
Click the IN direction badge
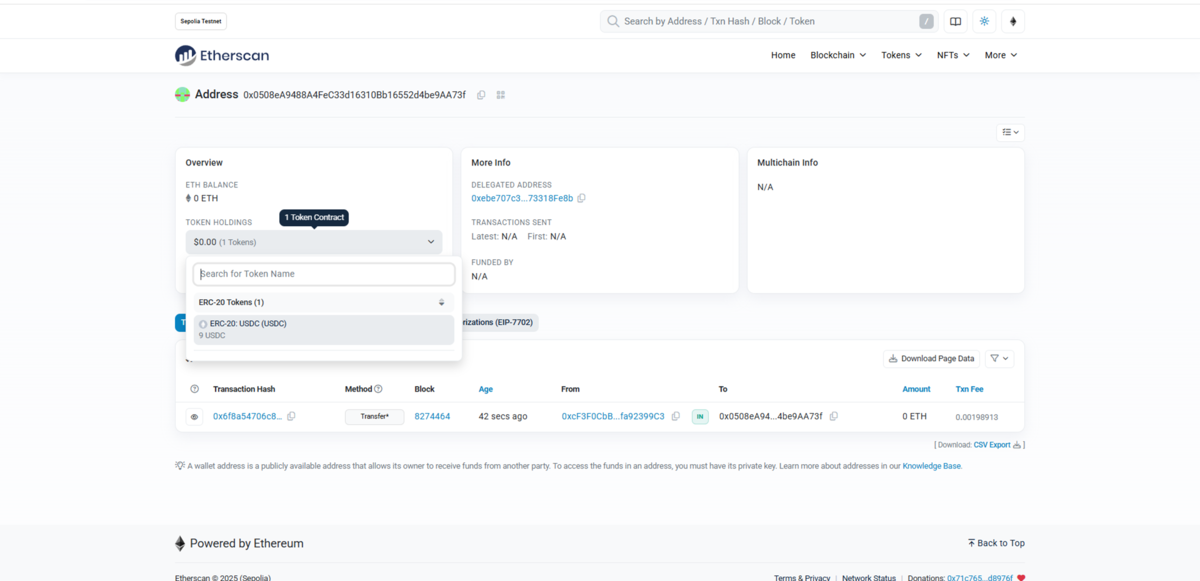coord(700,416)
